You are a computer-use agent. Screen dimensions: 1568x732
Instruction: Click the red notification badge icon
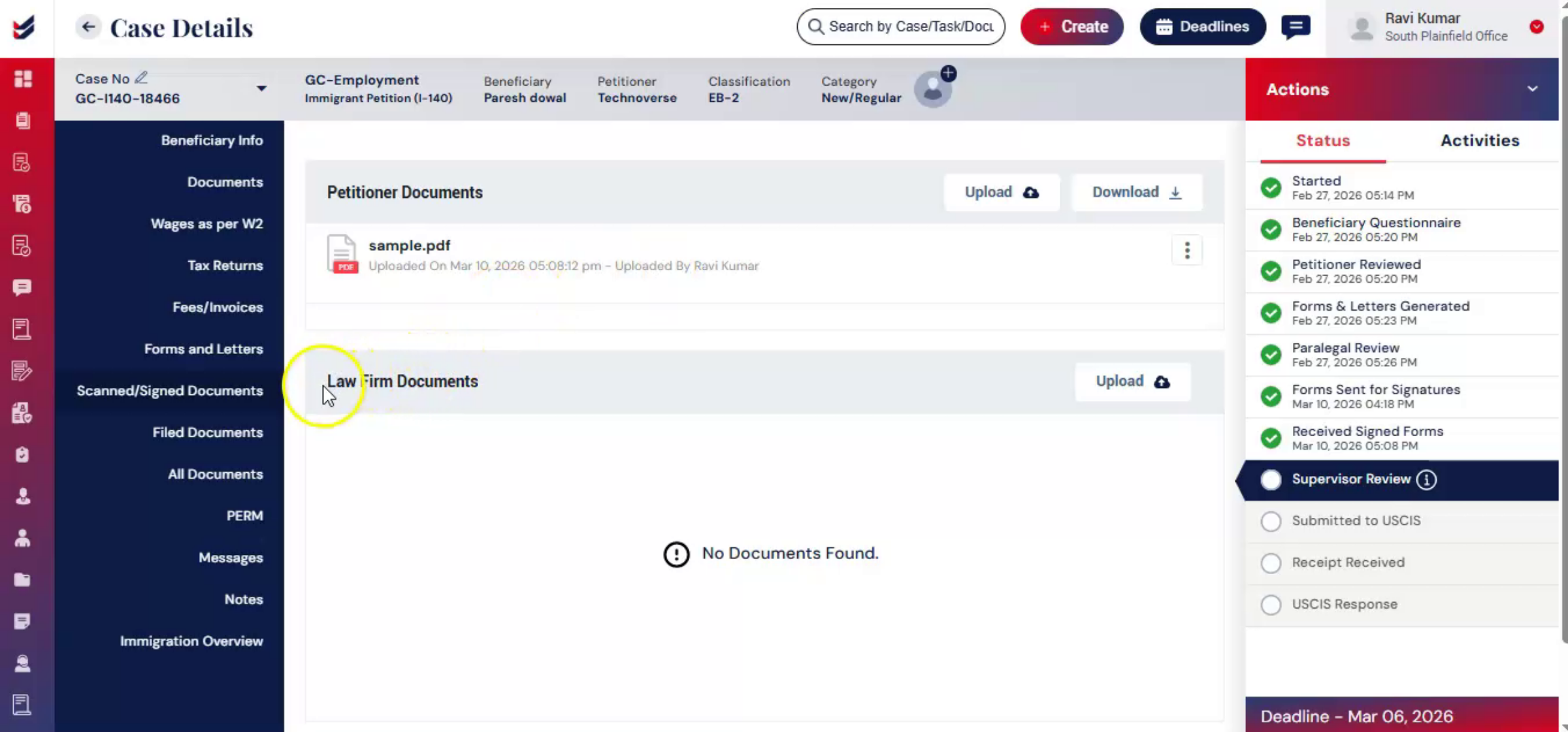[1537, 27]
